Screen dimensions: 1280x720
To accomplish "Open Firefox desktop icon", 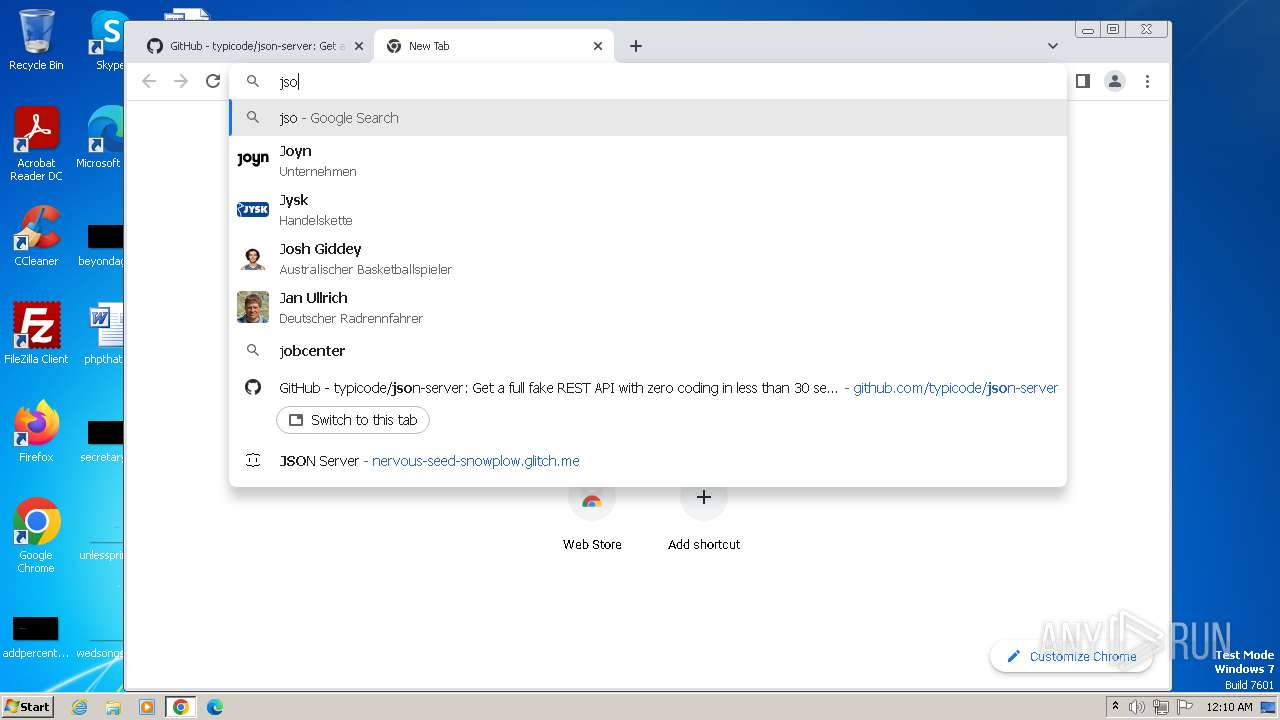I will click(x=36, y=432).
